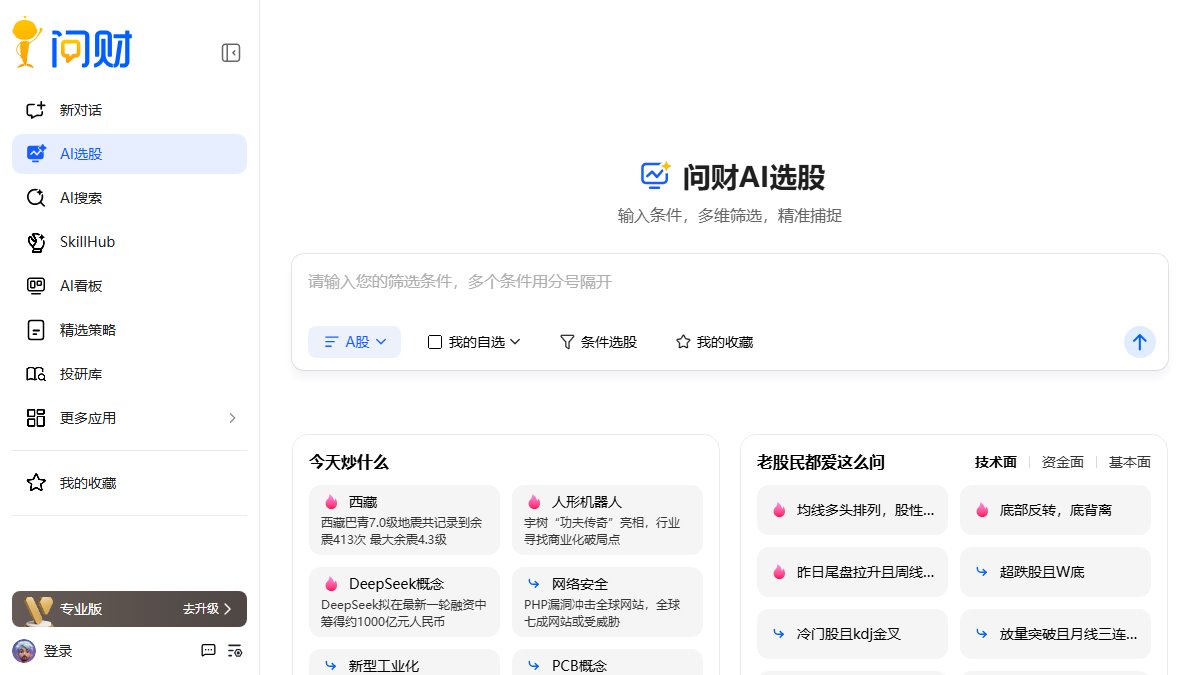Screen dimensions: 1200x675
Task: Click the AI搜索 magnifier icon
Action: tap(36, 198)
